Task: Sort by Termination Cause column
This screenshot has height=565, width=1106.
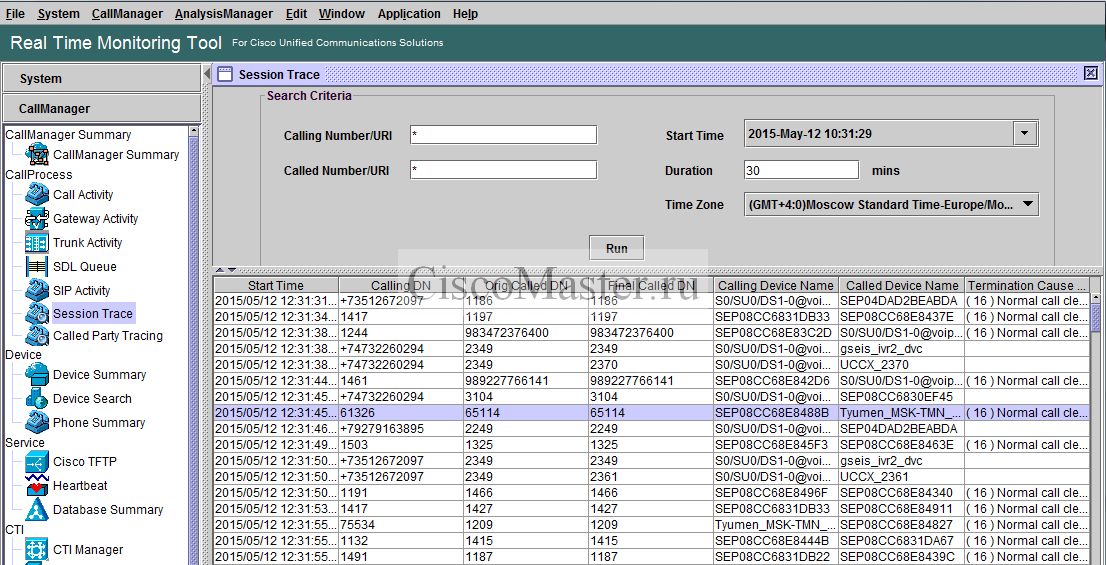Action: pos(1027,286)
